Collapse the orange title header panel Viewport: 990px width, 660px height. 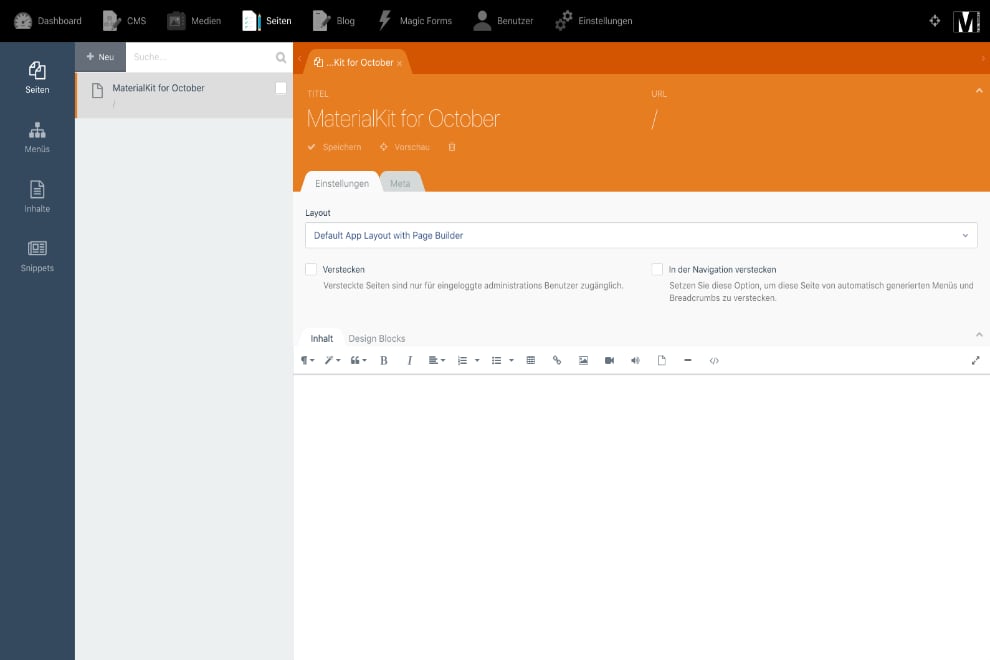coord(979,91)
